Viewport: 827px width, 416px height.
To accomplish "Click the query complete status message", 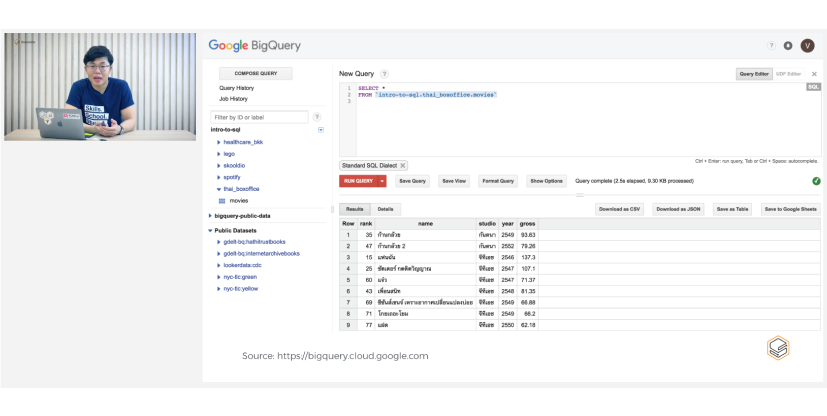I will [x=634, y=181].
